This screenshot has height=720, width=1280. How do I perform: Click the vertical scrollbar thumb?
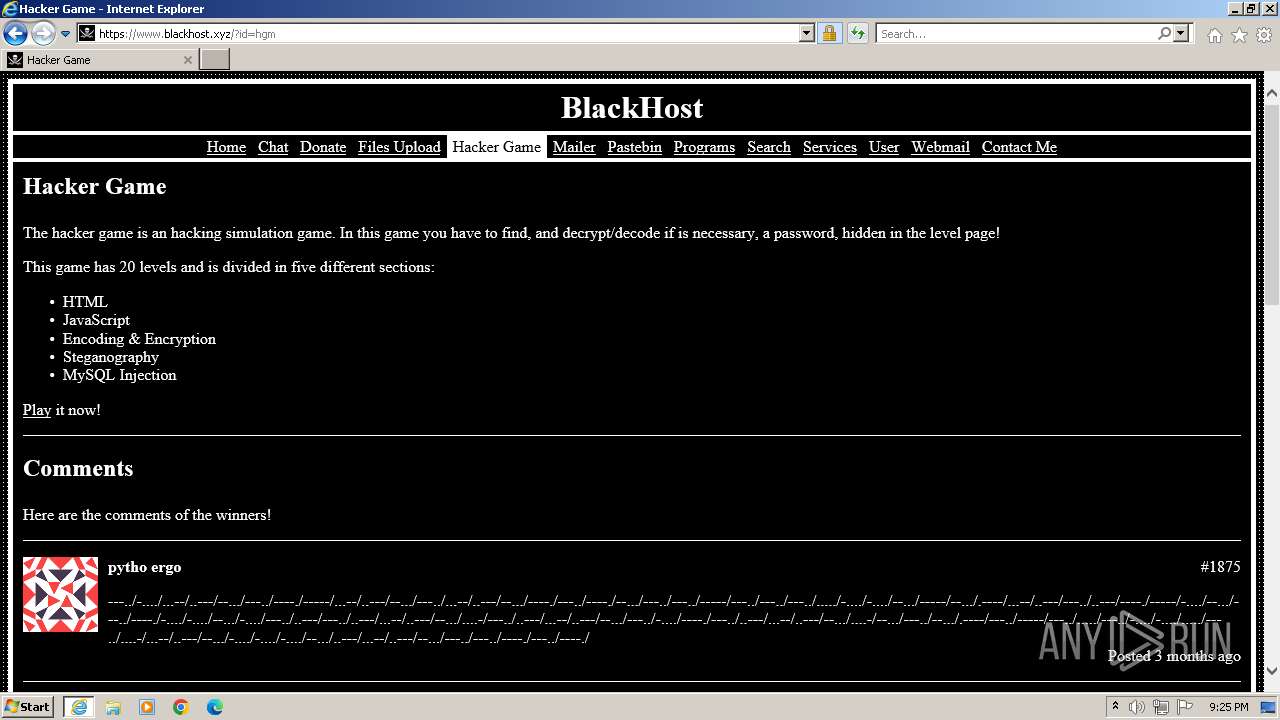(1272, 203)
